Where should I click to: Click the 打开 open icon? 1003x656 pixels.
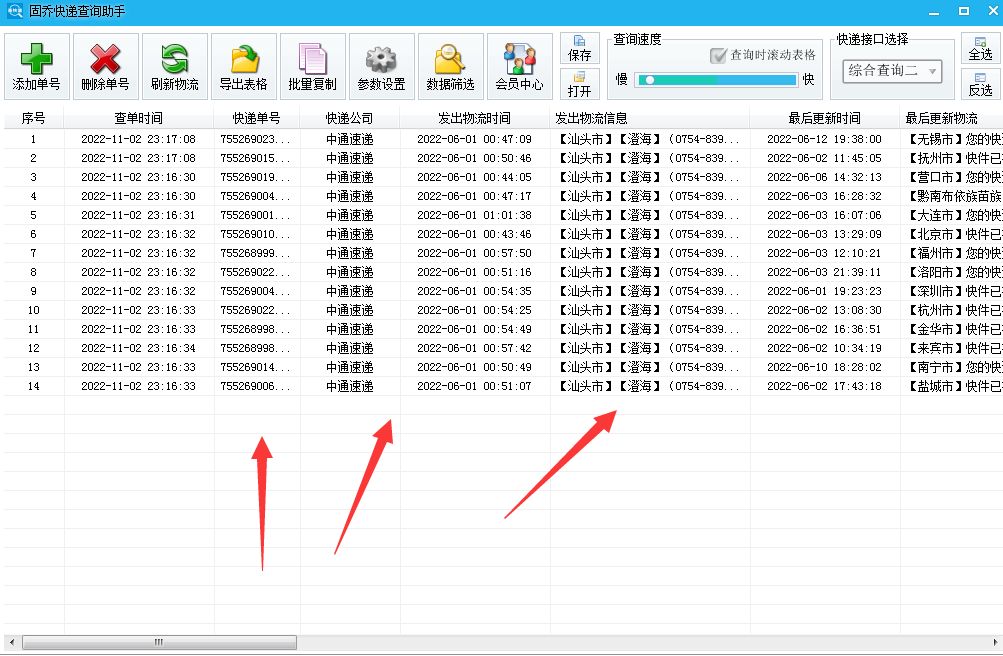(579, 86)
